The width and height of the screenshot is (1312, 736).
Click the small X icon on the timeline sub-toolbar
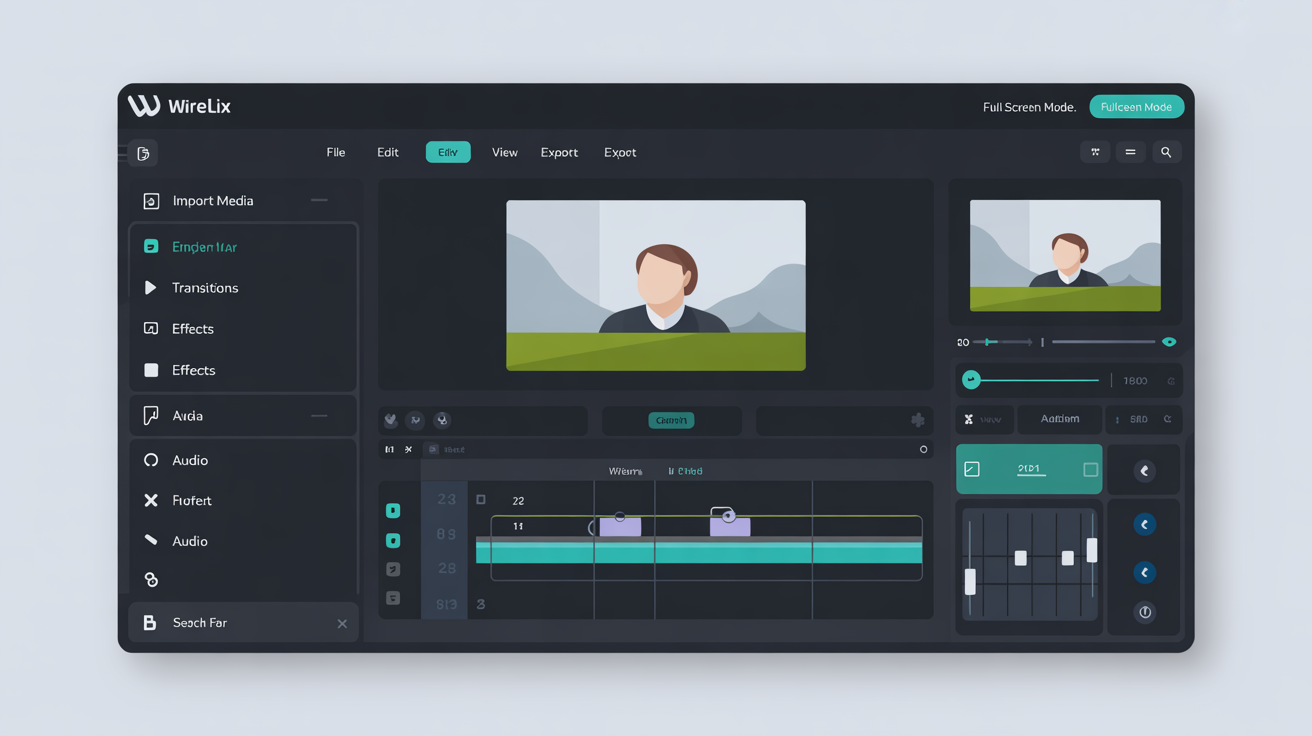pos(408,450)
